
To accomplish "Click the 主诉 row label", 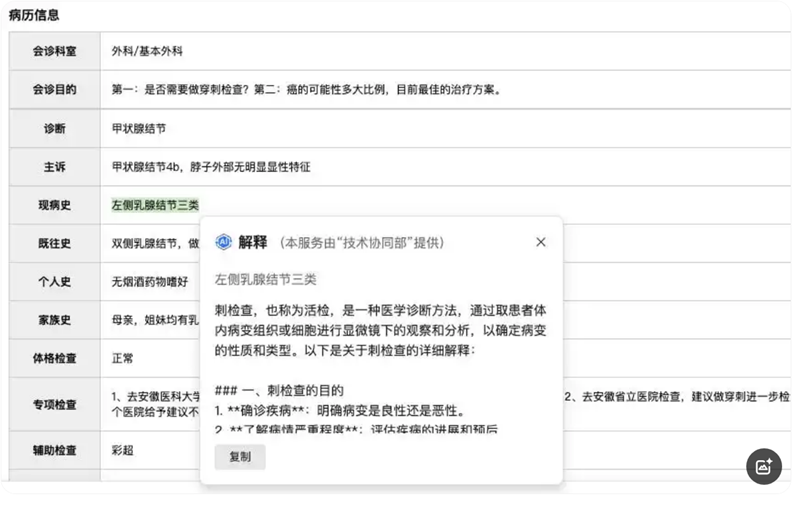I will pos(55,167).
